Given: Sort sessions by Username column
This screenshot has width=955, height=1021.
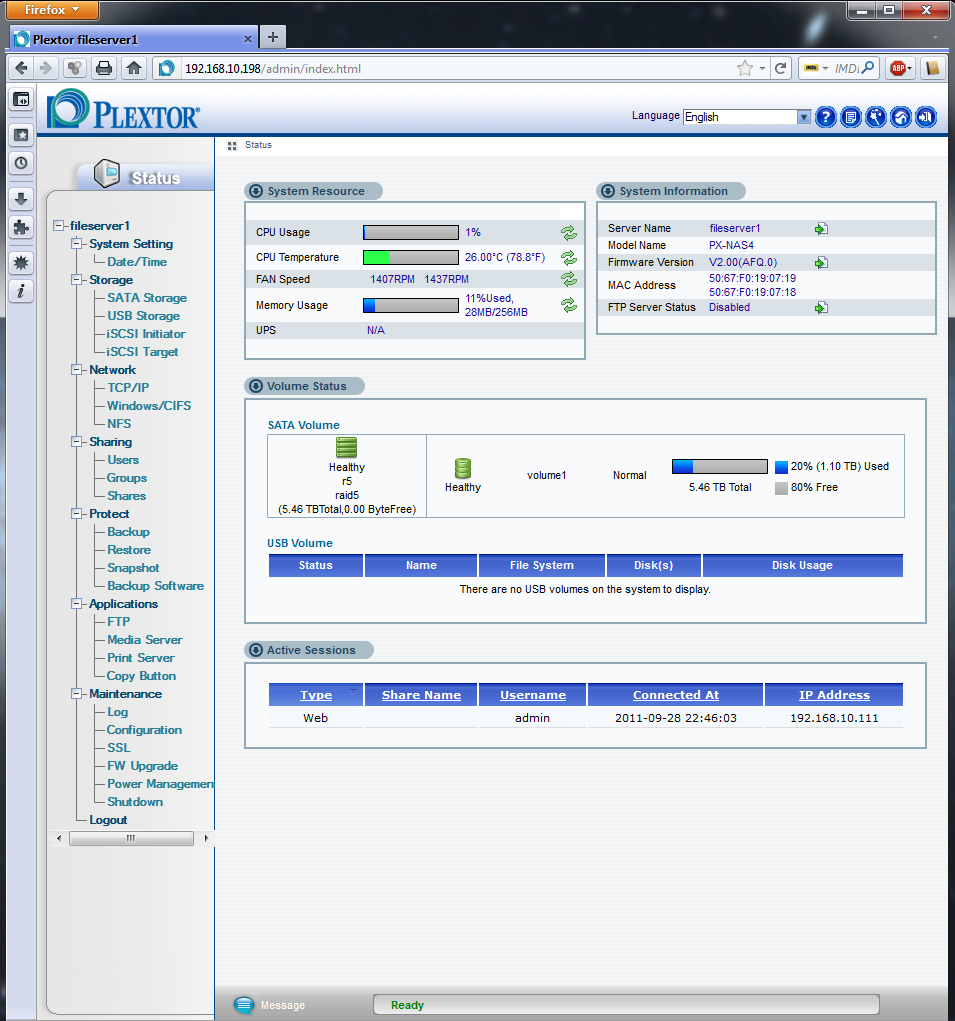Looking at the screenshot, I should click(533, 695).
